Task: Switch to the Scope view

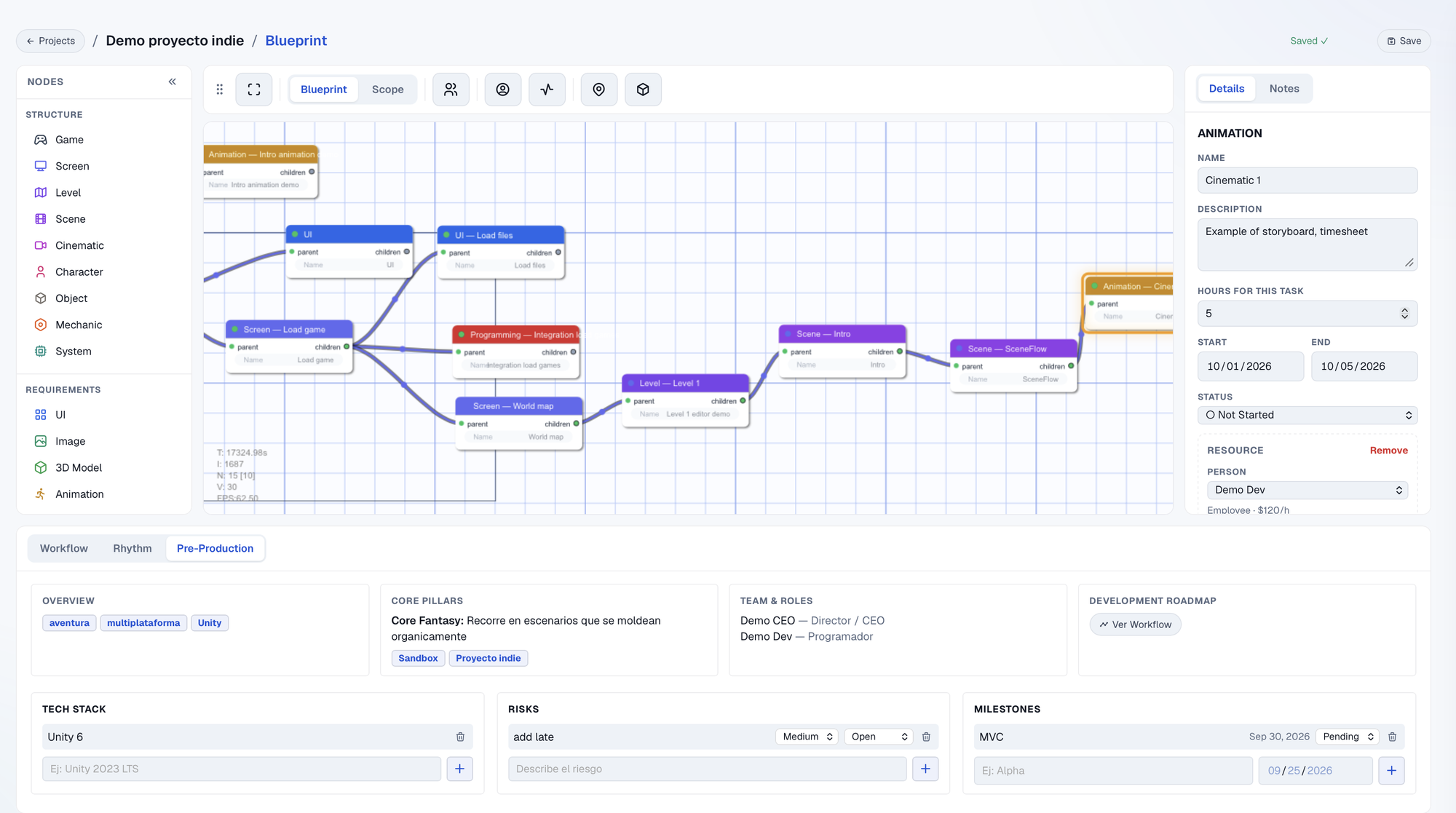Action: point(387,90)
